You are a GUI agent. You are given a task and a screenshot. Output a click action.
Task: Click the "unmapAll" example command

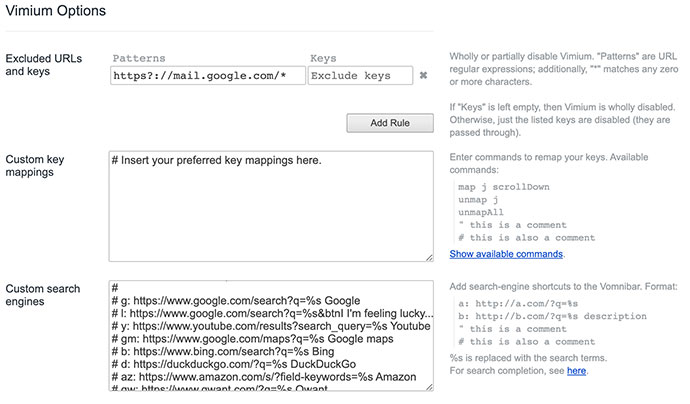click(x=483, y=212)
